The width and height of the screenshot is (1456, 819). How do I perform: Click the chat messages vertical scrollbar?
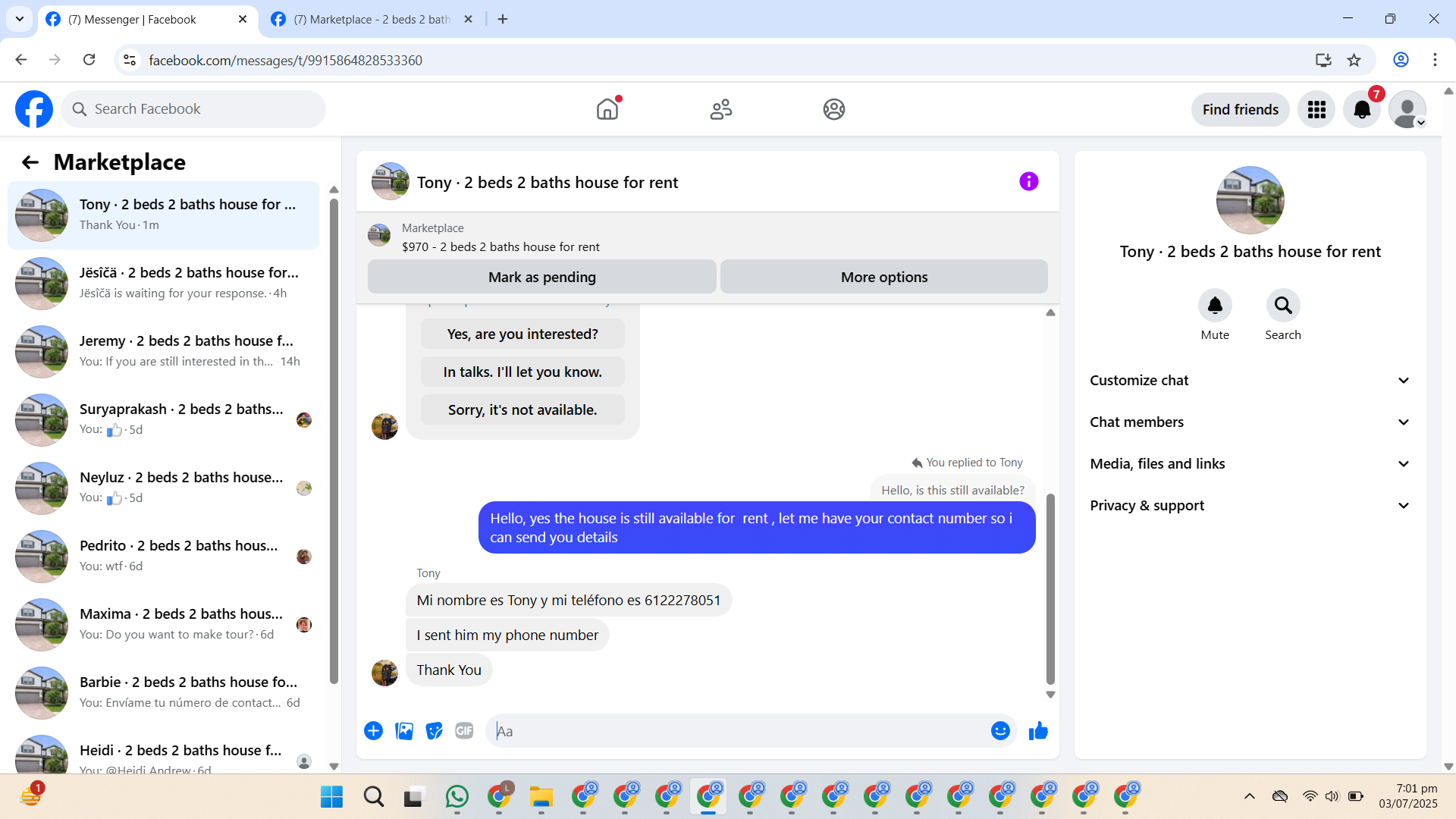pyautogui.click(x=1050, y=588)
